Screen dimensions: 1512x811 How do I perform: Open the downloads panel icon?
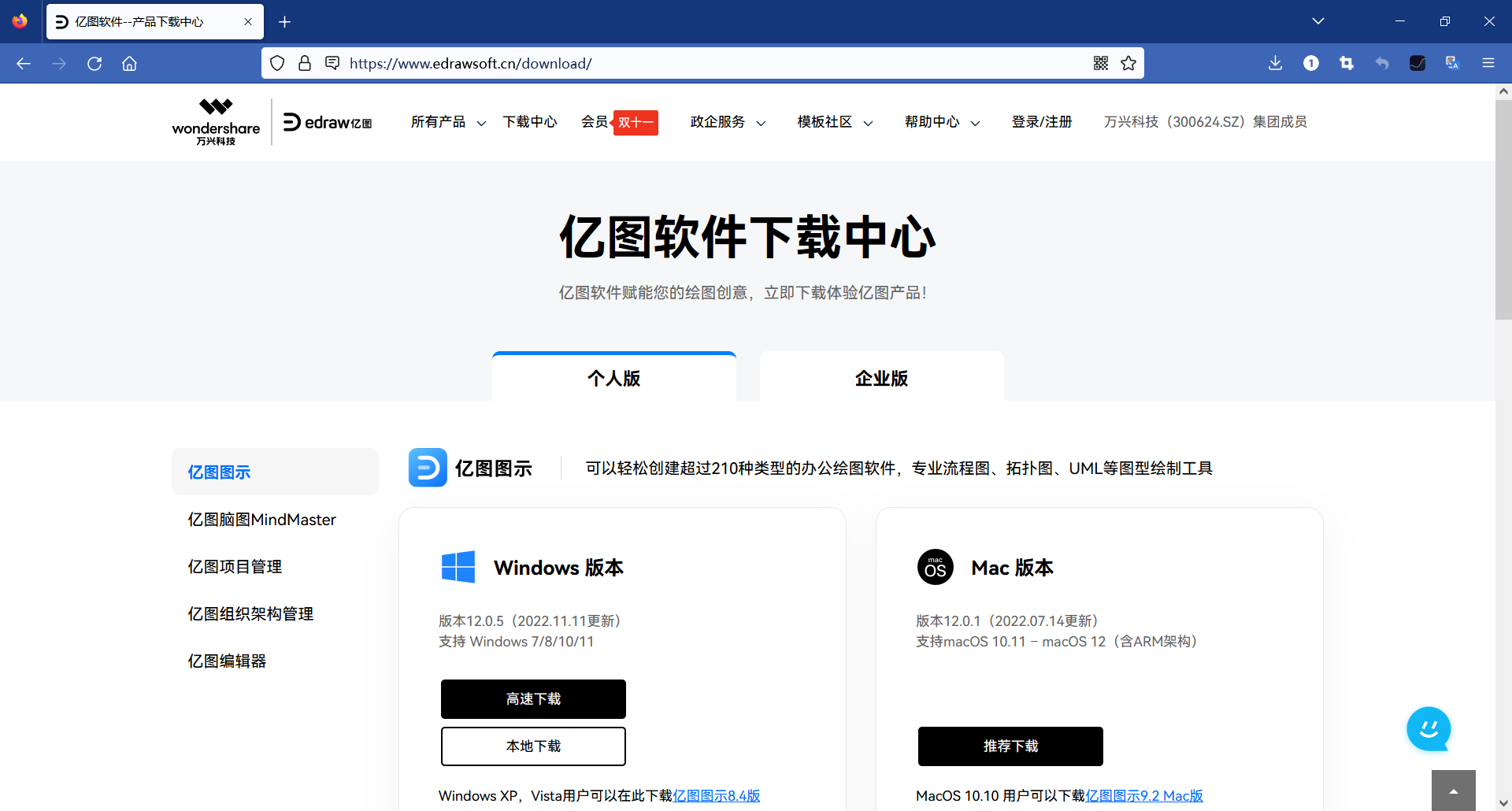click(x=1276, y=63)
